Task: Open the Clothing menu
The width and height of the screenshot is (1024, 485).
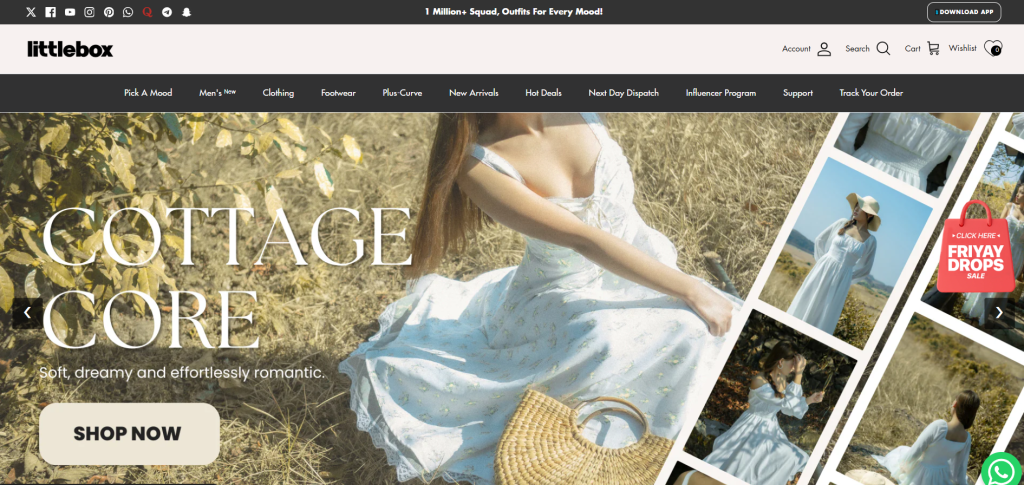Action: coord(278,93)
